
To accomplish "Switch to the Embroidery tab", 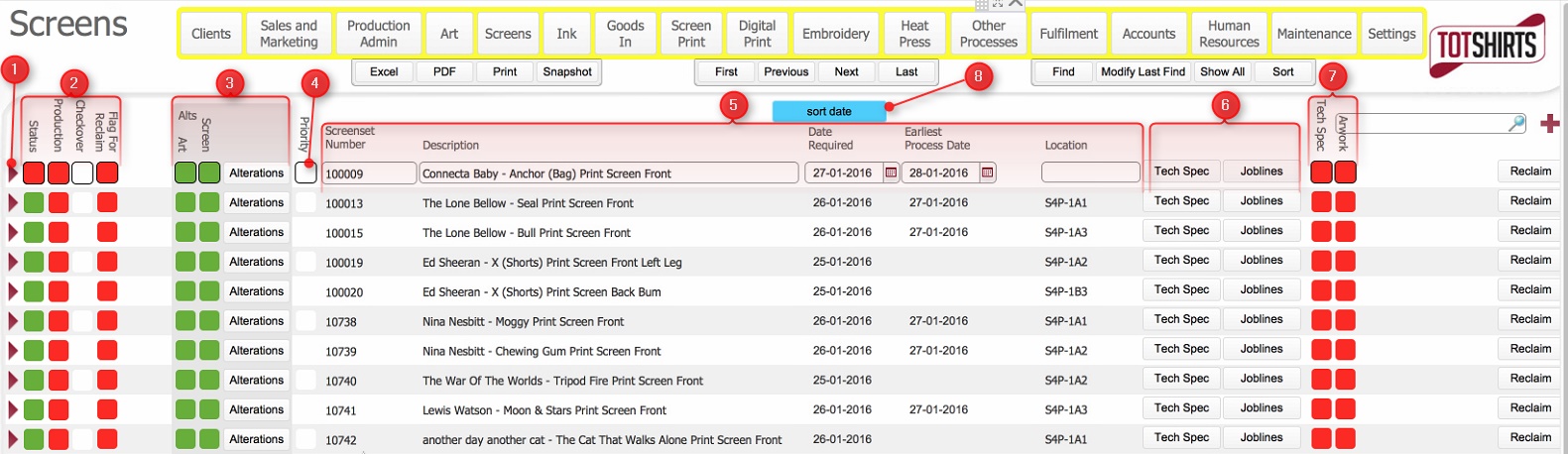I will click(x=835, y=34).
